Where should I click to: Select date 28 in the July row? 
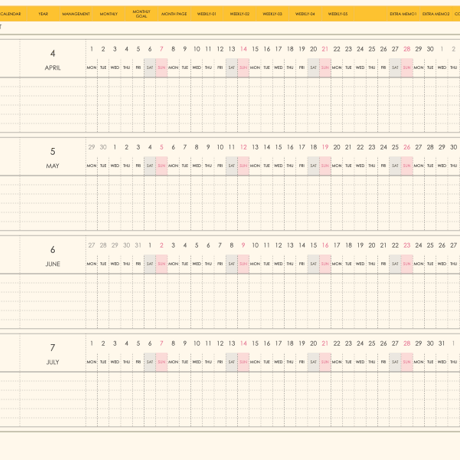[x=407, y=343]
